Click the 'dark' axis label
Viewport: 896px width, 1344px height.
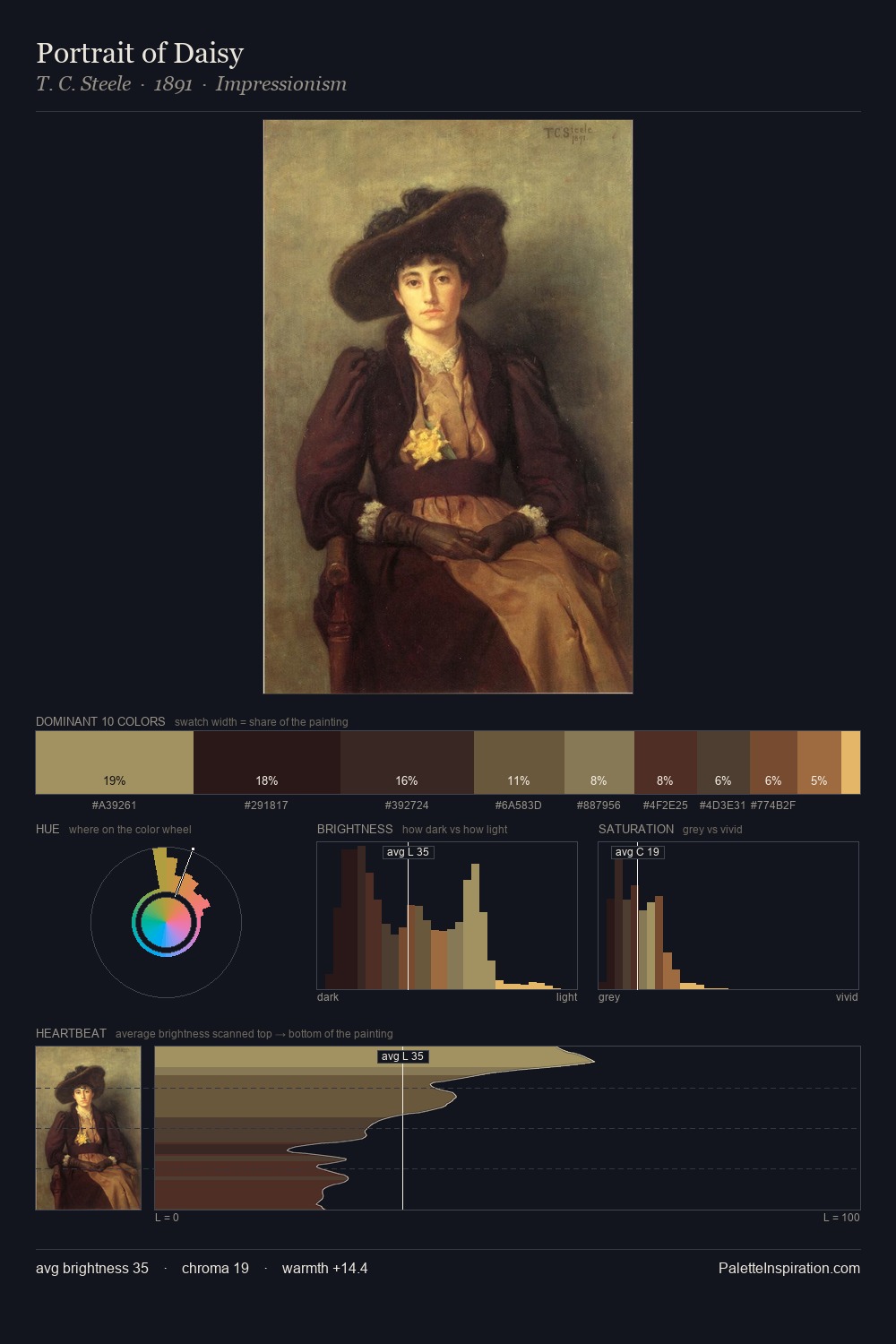[x=328, y=997]
